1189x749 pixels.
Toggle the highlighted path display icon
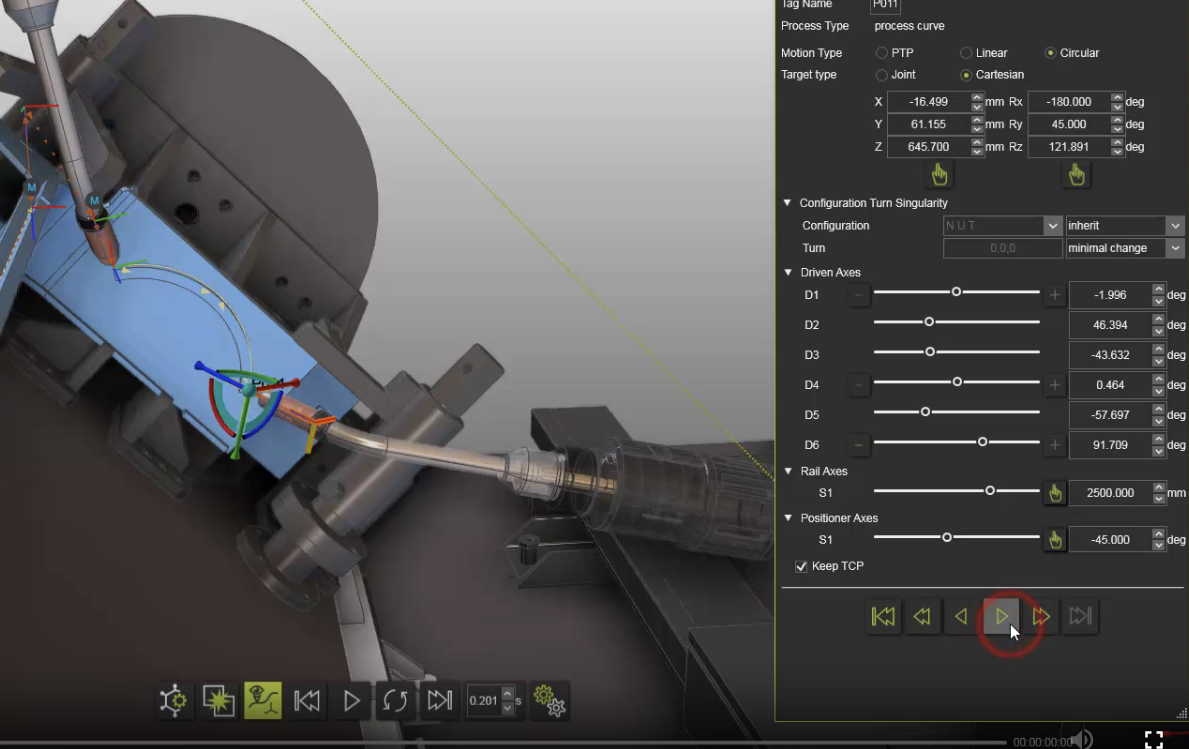[x=262, y=701]
